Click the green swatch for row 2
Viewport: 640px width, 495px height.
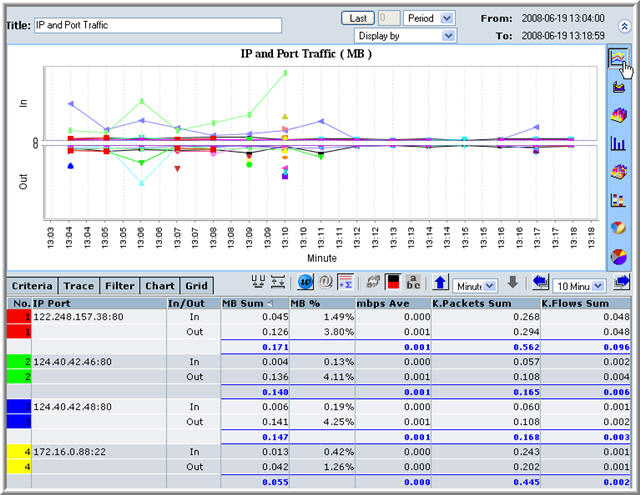point(19,359)
